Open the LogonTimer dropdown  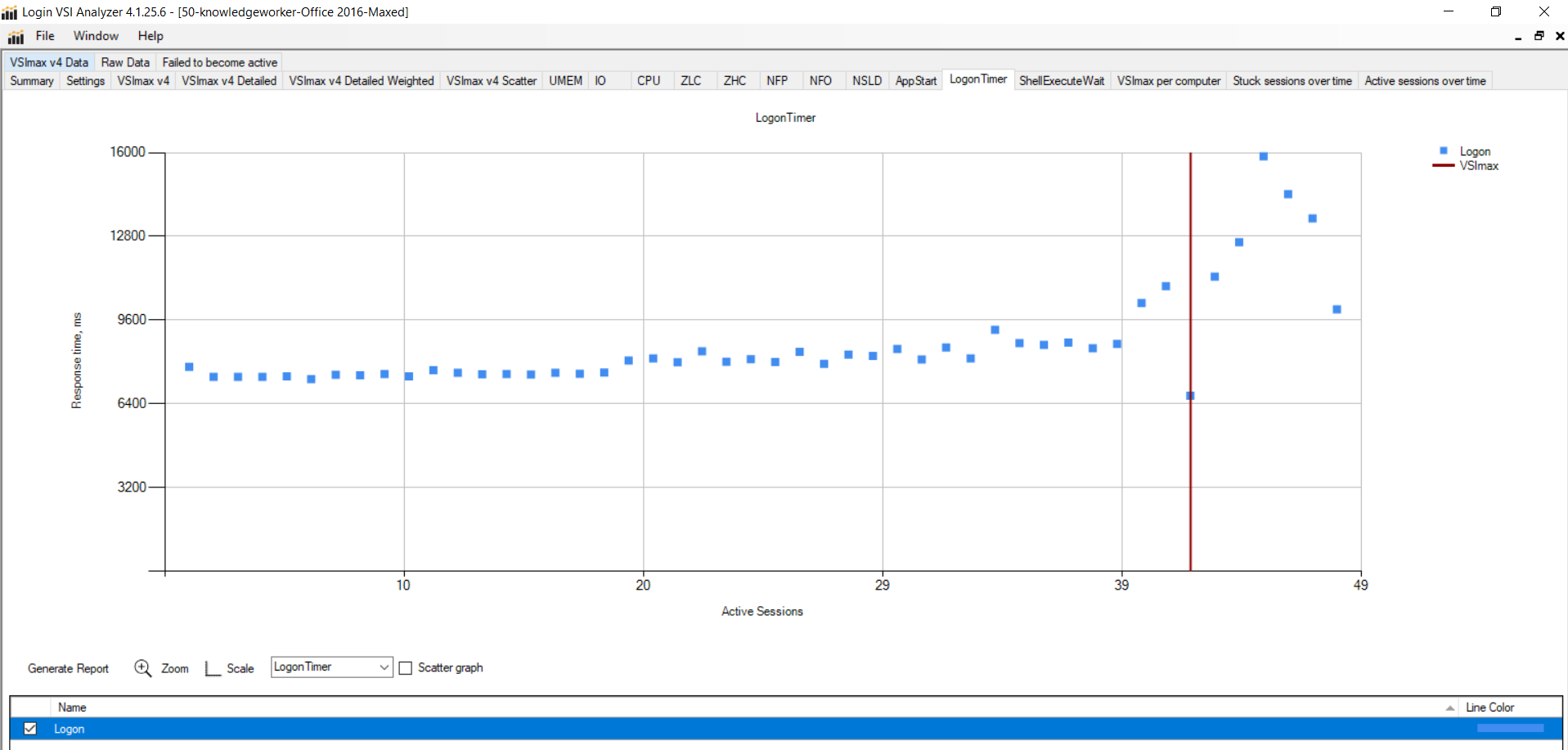384,667
